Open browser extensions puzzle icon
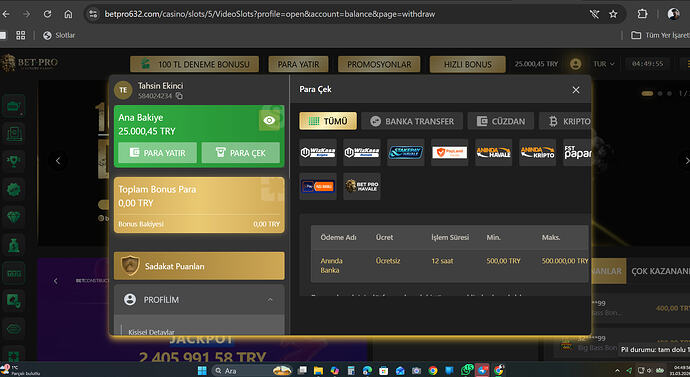The height and width of the screenshot is (377, 690). click(642, 14)
